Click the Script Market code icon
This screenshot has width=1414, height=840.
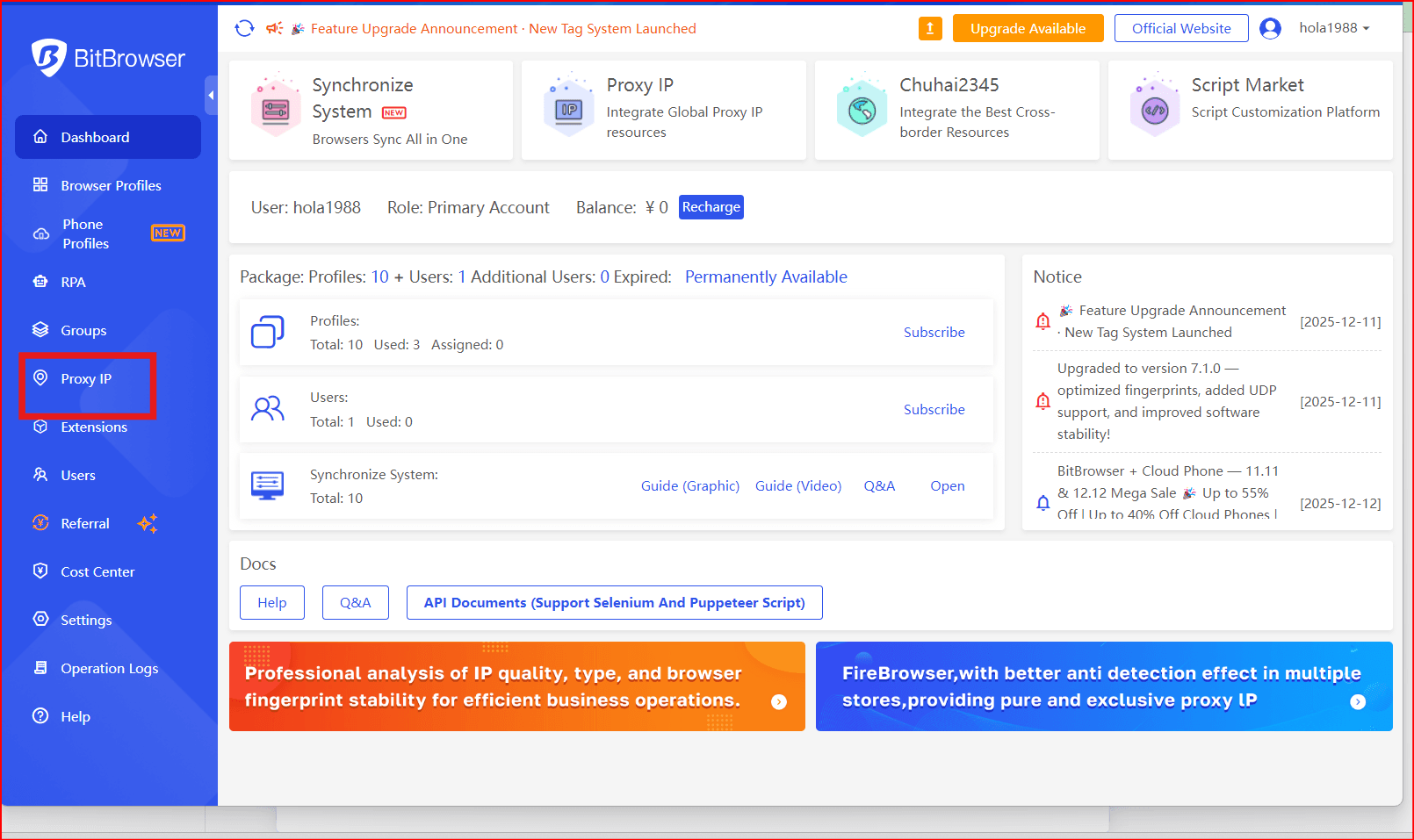[x=1155, y=110]
